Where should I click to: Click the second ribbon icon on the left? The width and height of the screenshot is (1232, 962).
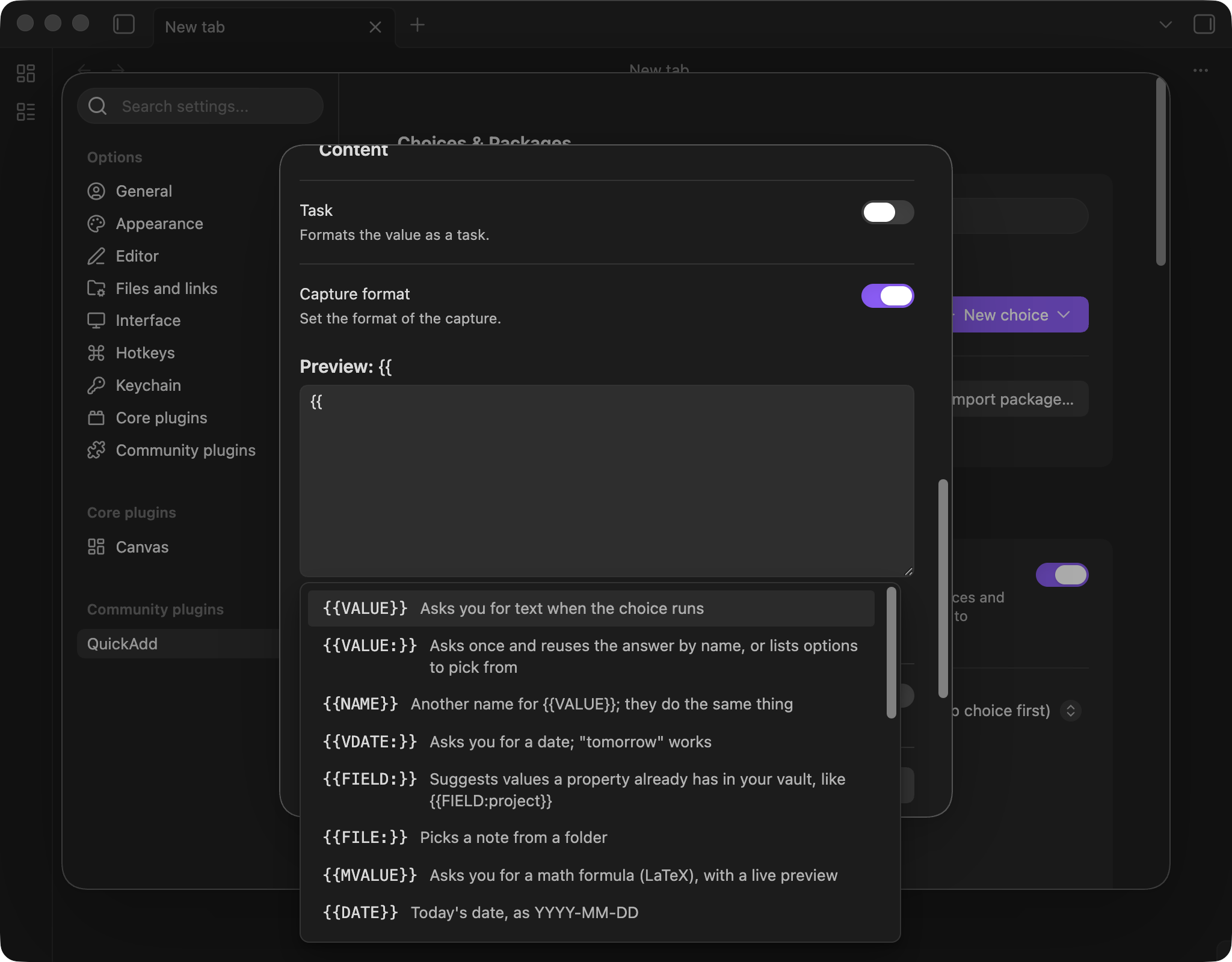pyautogui.click(x=26, y=112)
